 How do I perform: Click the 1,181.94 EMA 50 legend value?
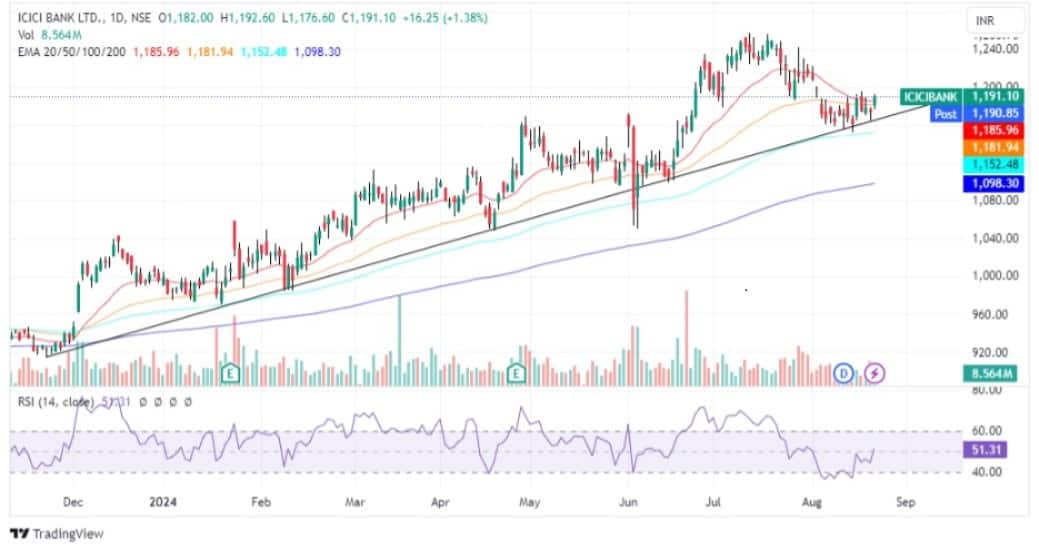tap(210, 52)
